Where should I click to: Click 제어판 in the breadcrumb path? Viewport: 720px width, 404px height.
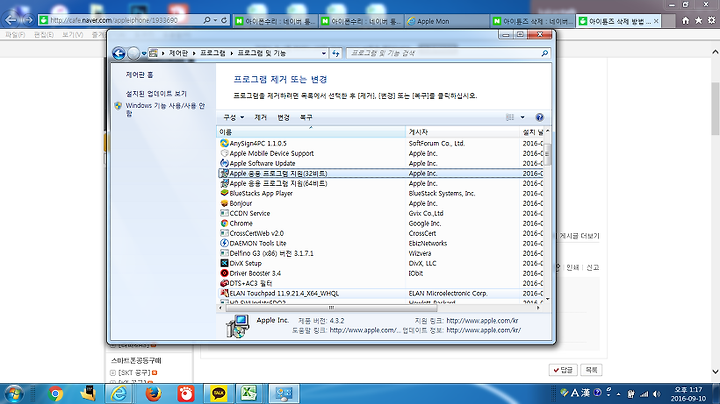[x=178, y=53]
